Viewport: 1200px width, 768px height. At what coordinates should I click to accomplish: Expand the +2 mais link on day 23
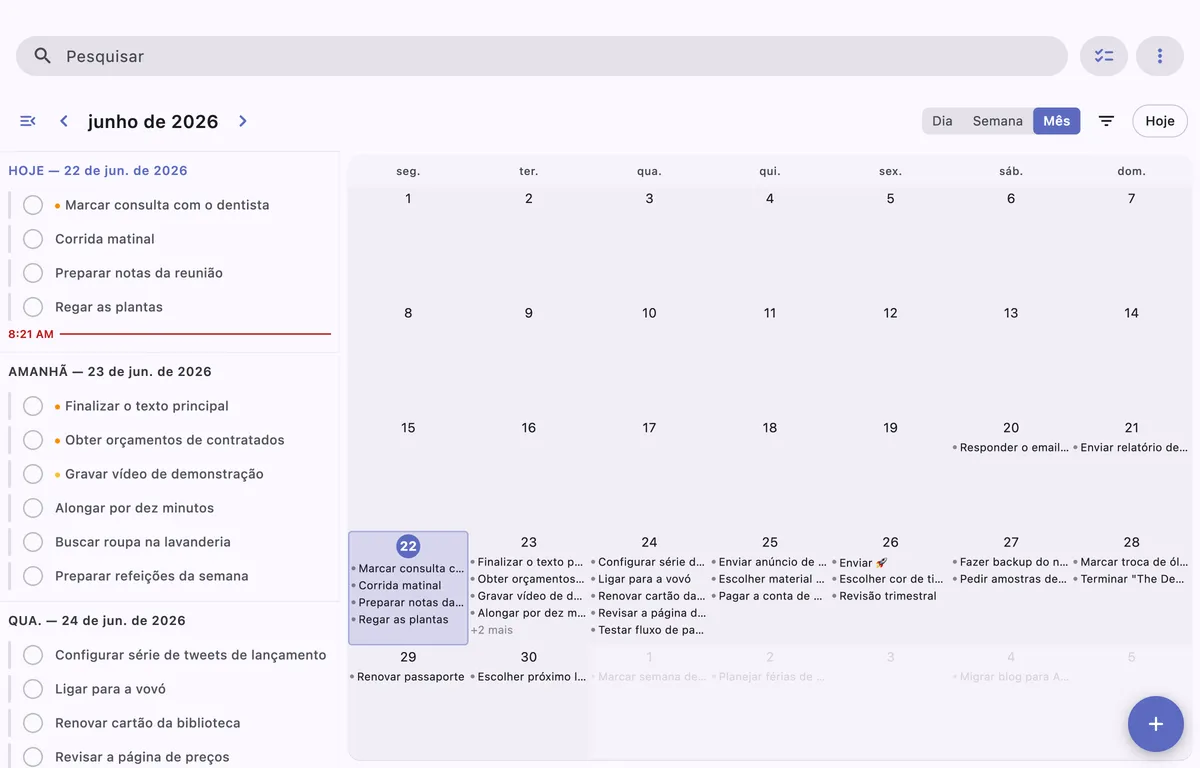tap(492, 630)
